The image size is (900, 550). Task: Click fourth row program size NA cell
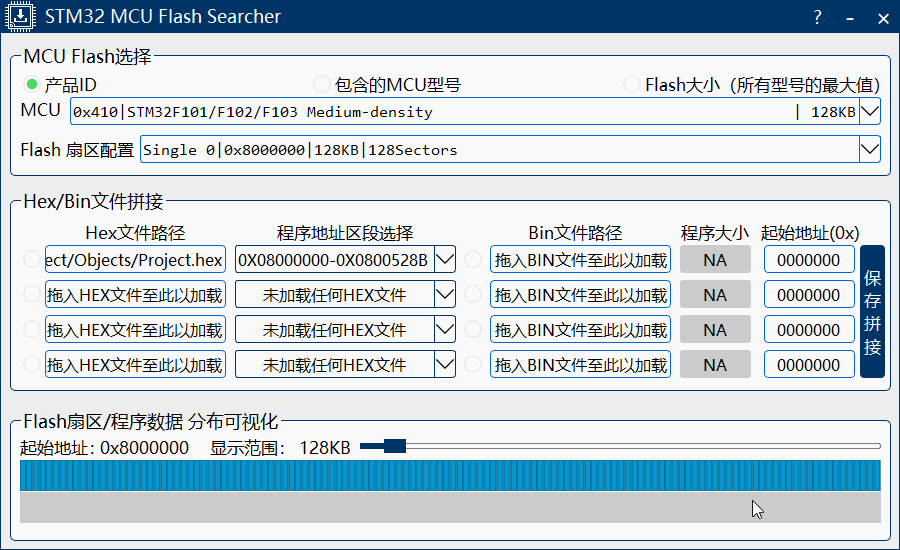point(715,365)
